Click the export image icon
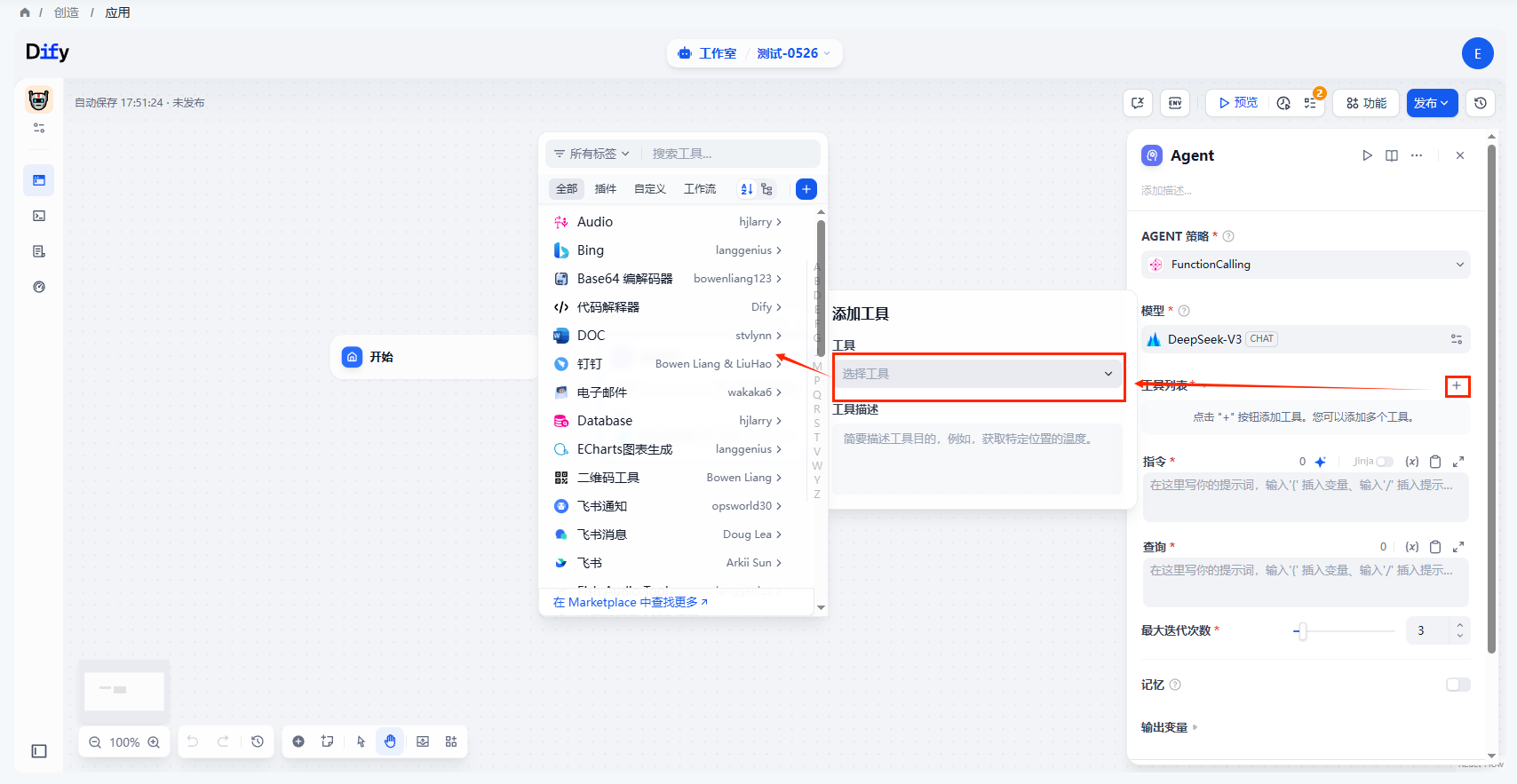The width and height of the screenshot is (1517, 784). pyautogui.click(x=423, y=741)
